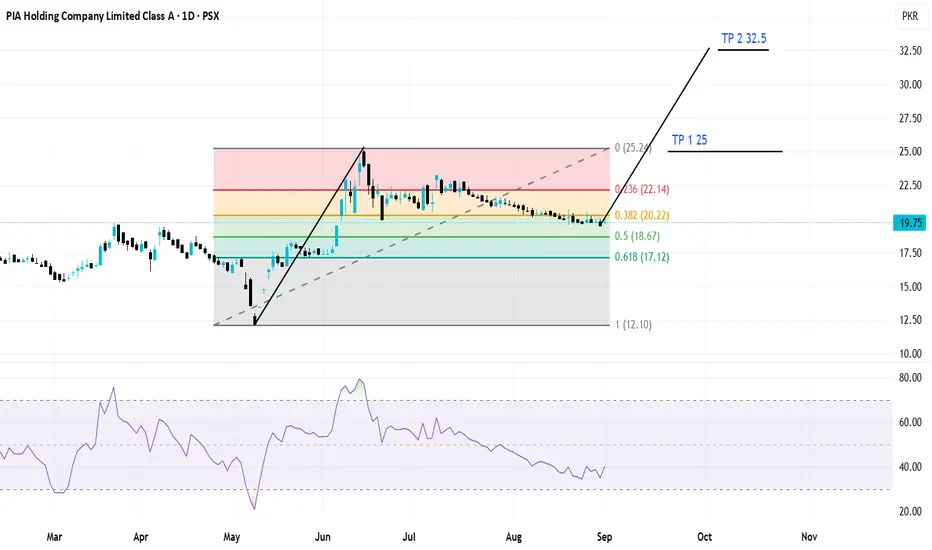
Task: Click the RSI 40.00 axis label
Action: click(x=910, y=467)
